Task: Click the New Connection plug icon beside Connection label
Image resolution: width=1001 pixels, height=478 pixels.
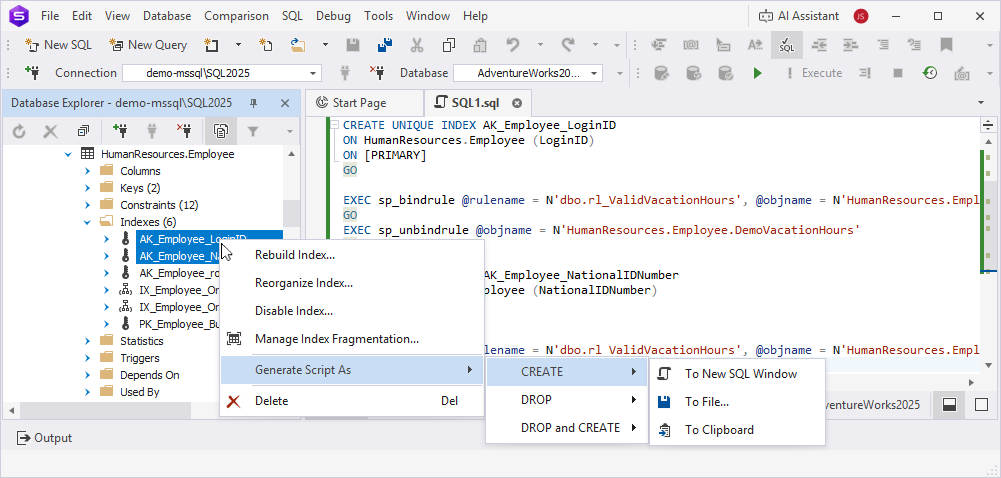Action: (32, 73)
